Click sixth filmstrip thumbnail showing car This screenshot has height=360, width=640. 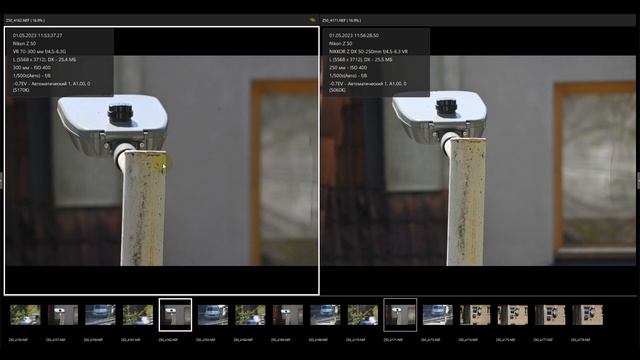tap(213, 315)
